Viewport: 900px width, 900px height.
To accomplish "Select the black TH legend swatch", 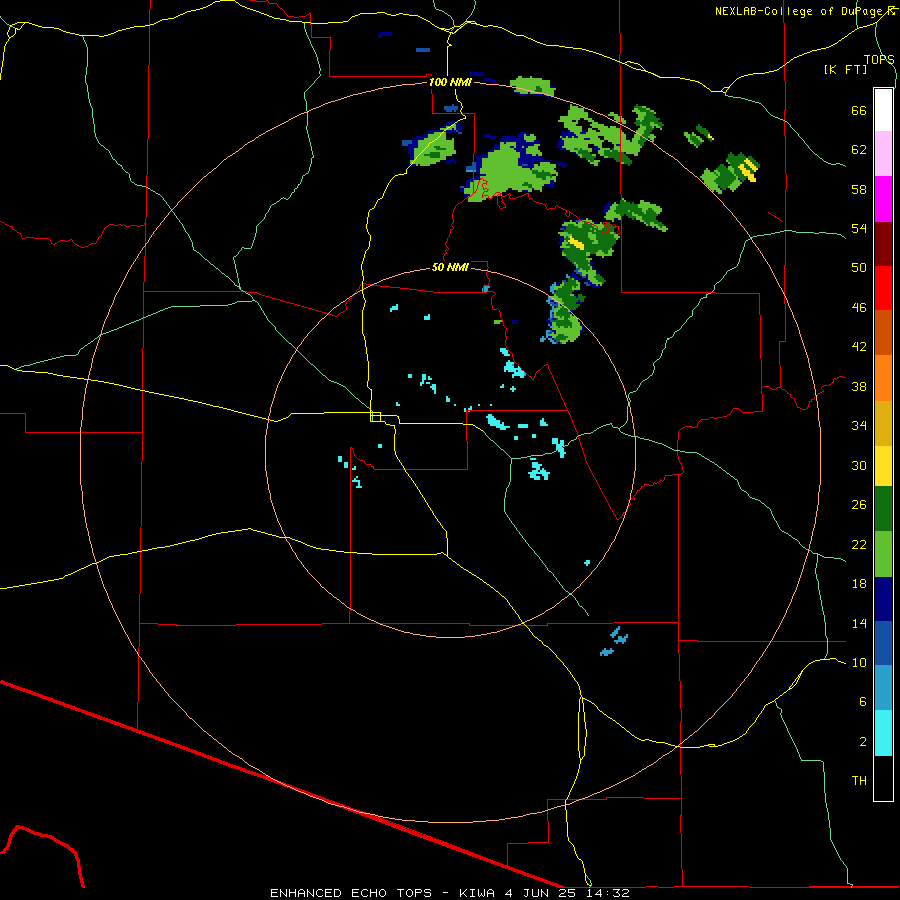I will coord(883,778).
